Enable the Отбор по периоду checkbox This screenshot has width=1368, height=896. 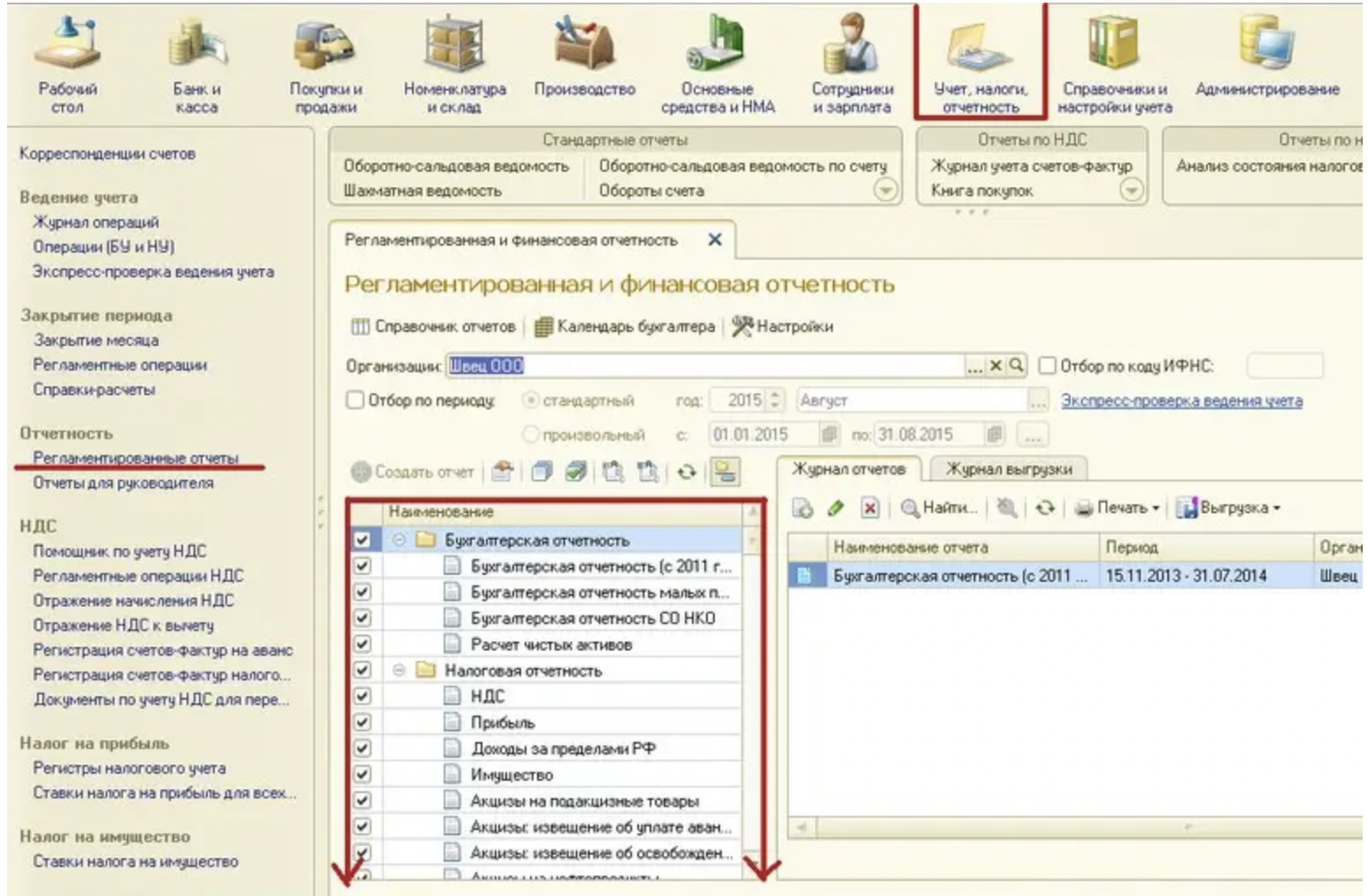pyautogui.click(x=356, y=400)
